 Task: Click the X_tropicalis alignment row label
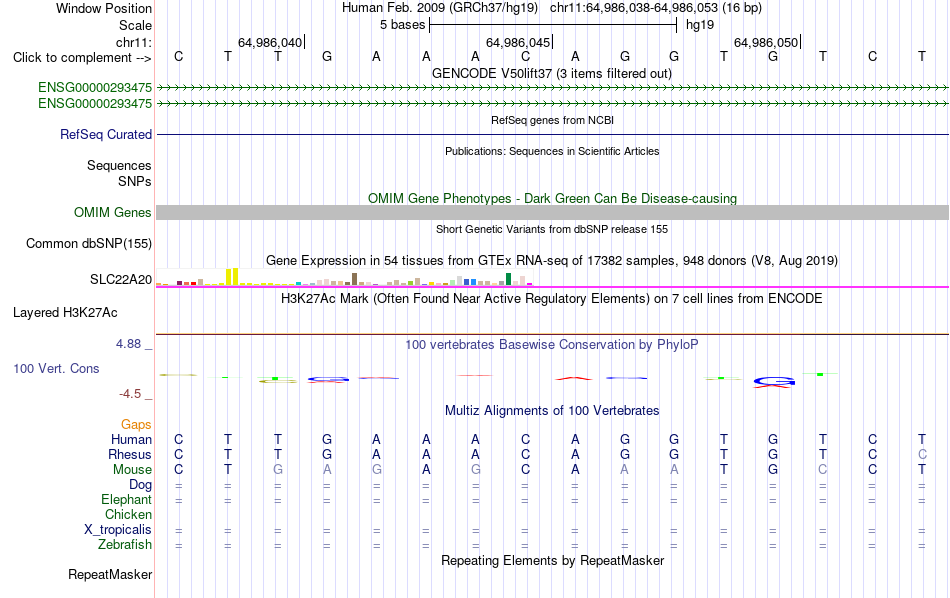pos(118,530)
